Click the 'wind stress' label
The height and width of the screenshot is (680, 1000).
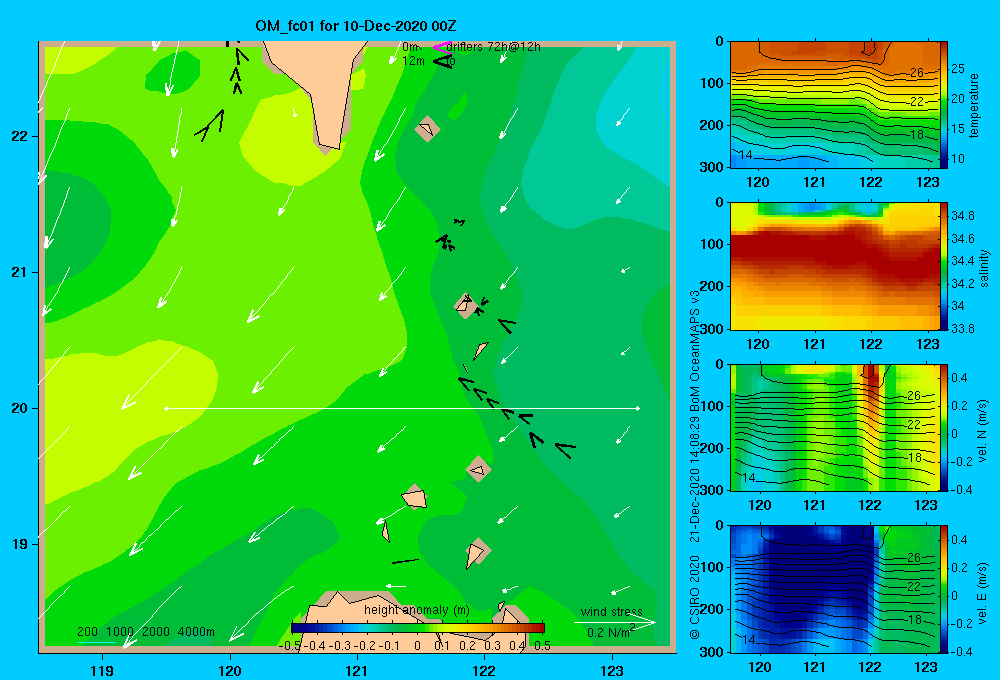[611, 612]
